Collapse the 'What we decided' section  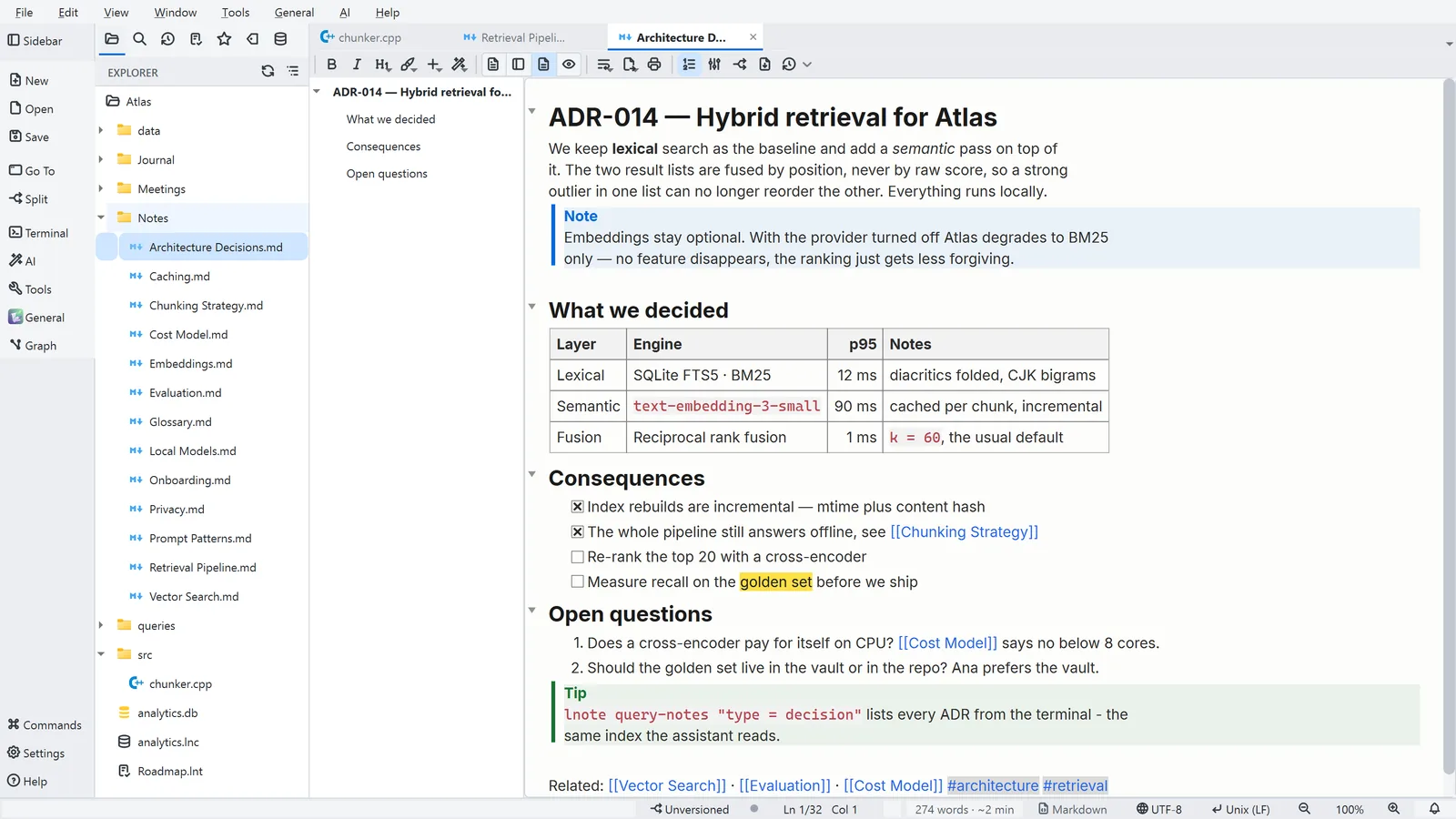tap(532, 307)
